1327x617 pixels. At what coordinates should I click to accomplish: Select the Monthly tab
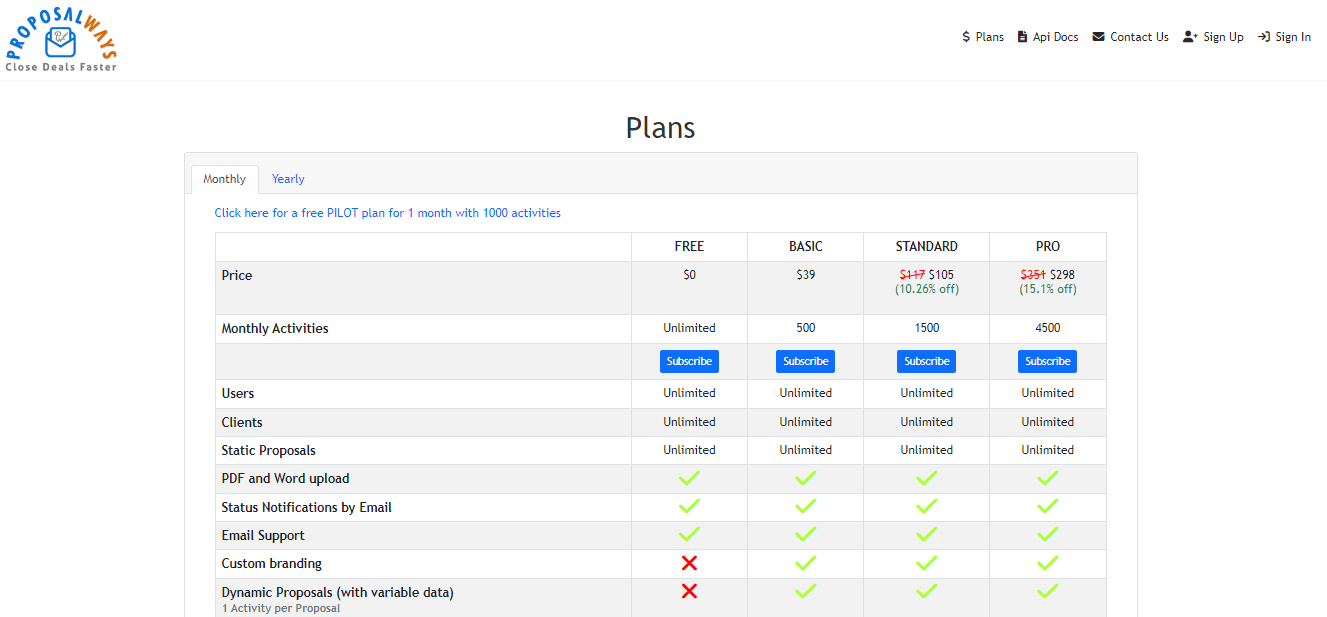point(224,179)
